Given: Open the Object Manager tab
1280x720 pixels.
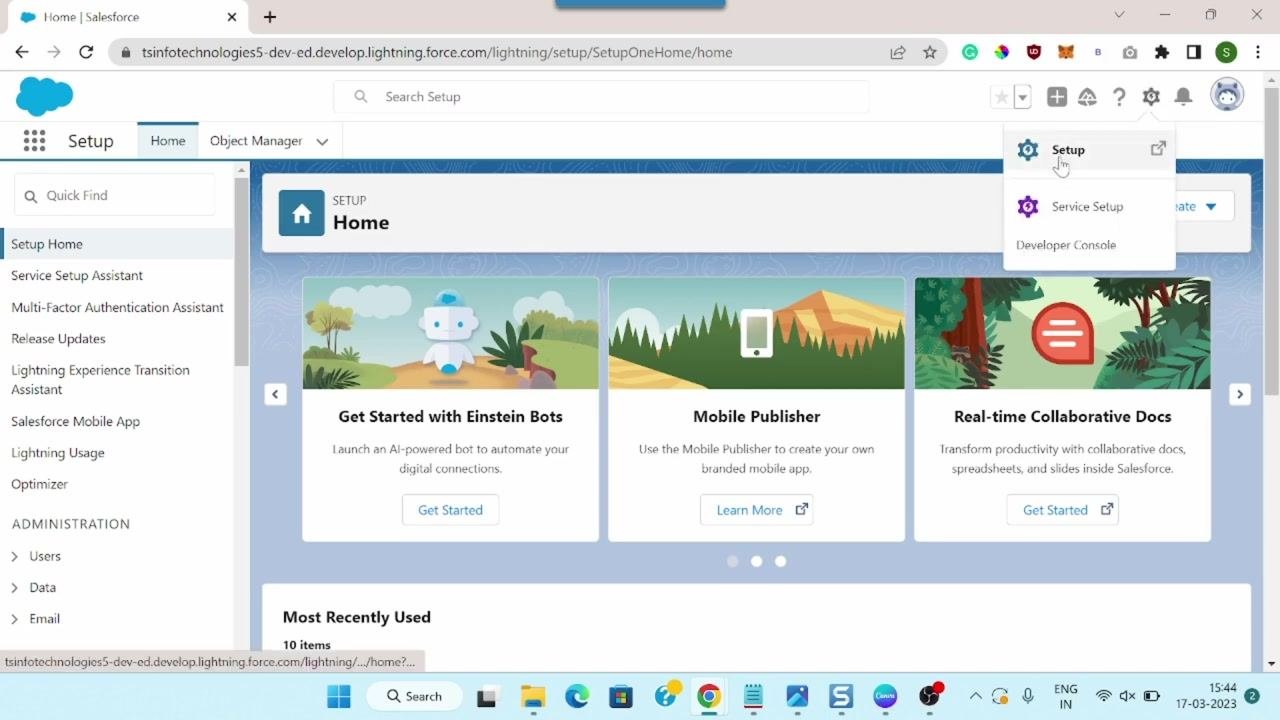Looking at the screenshot, I should (x=256, y=141).
